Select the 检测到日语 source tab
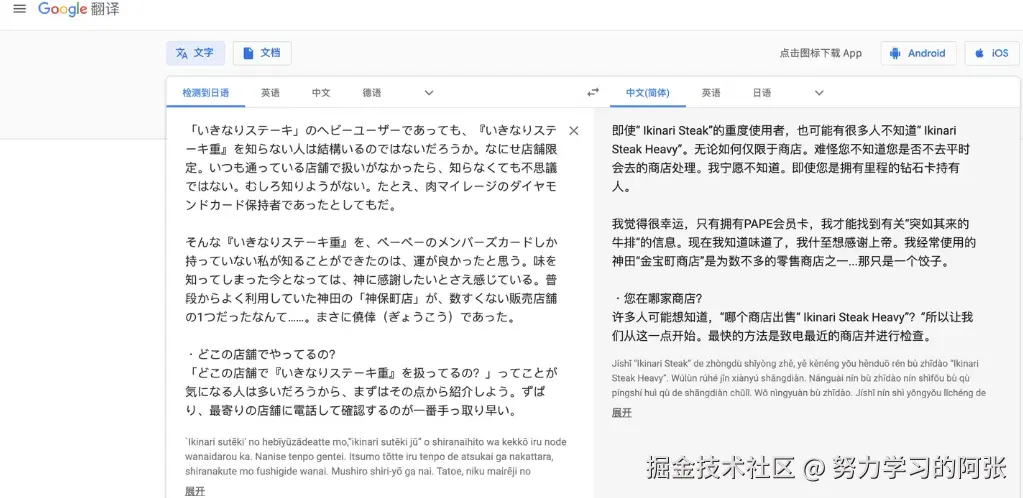The image size is (1023, 498). (206, 93)
